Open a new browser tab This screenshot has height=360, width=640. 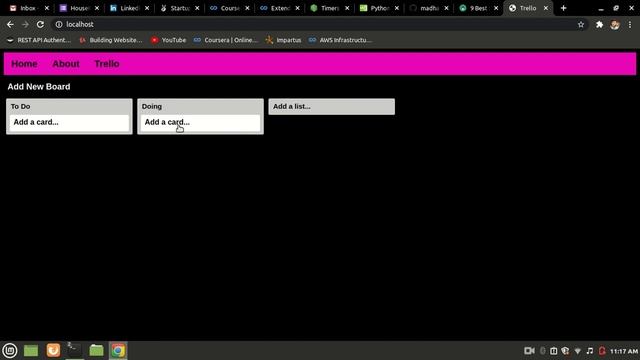click(x=563, y=8)
